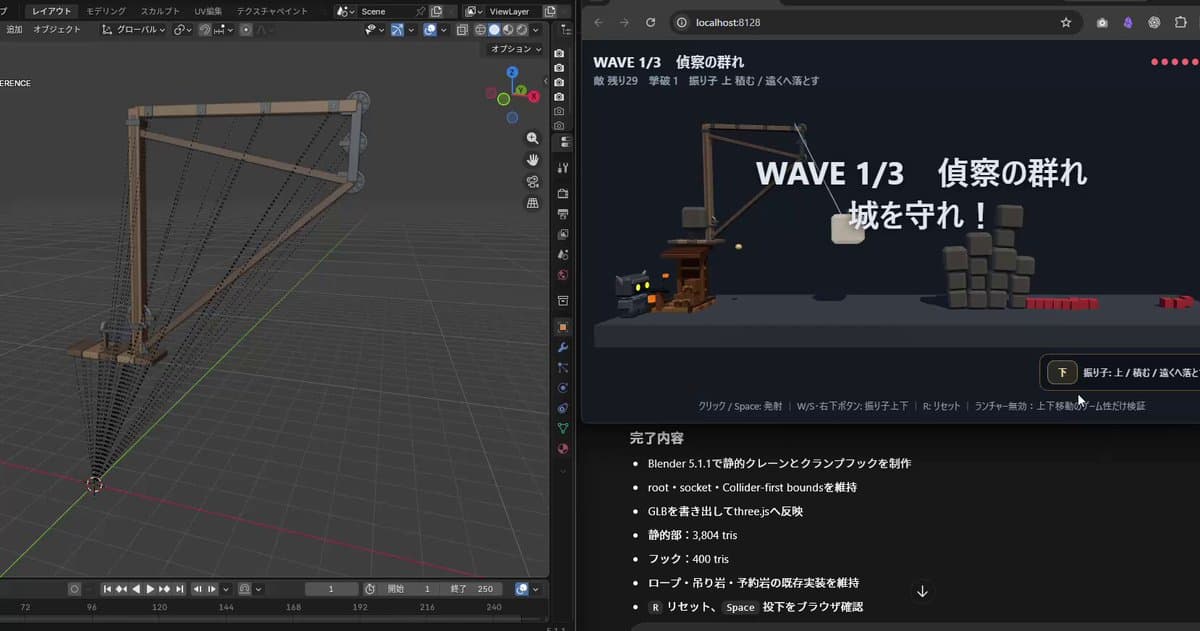Toggle X-ray mode
This screenshot has width=1200, height=631.
[x=462, y=30]
